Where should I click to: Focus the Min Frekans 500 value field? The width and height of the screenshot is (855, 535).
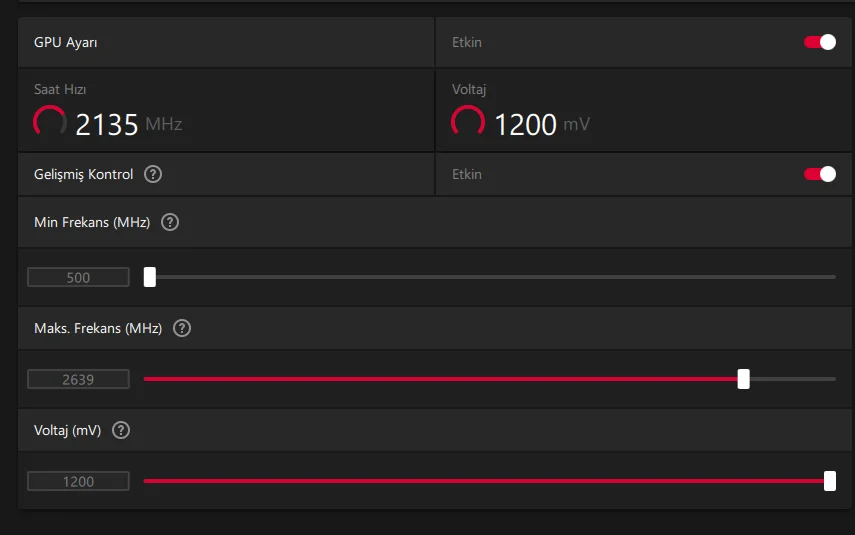[78, 277]
